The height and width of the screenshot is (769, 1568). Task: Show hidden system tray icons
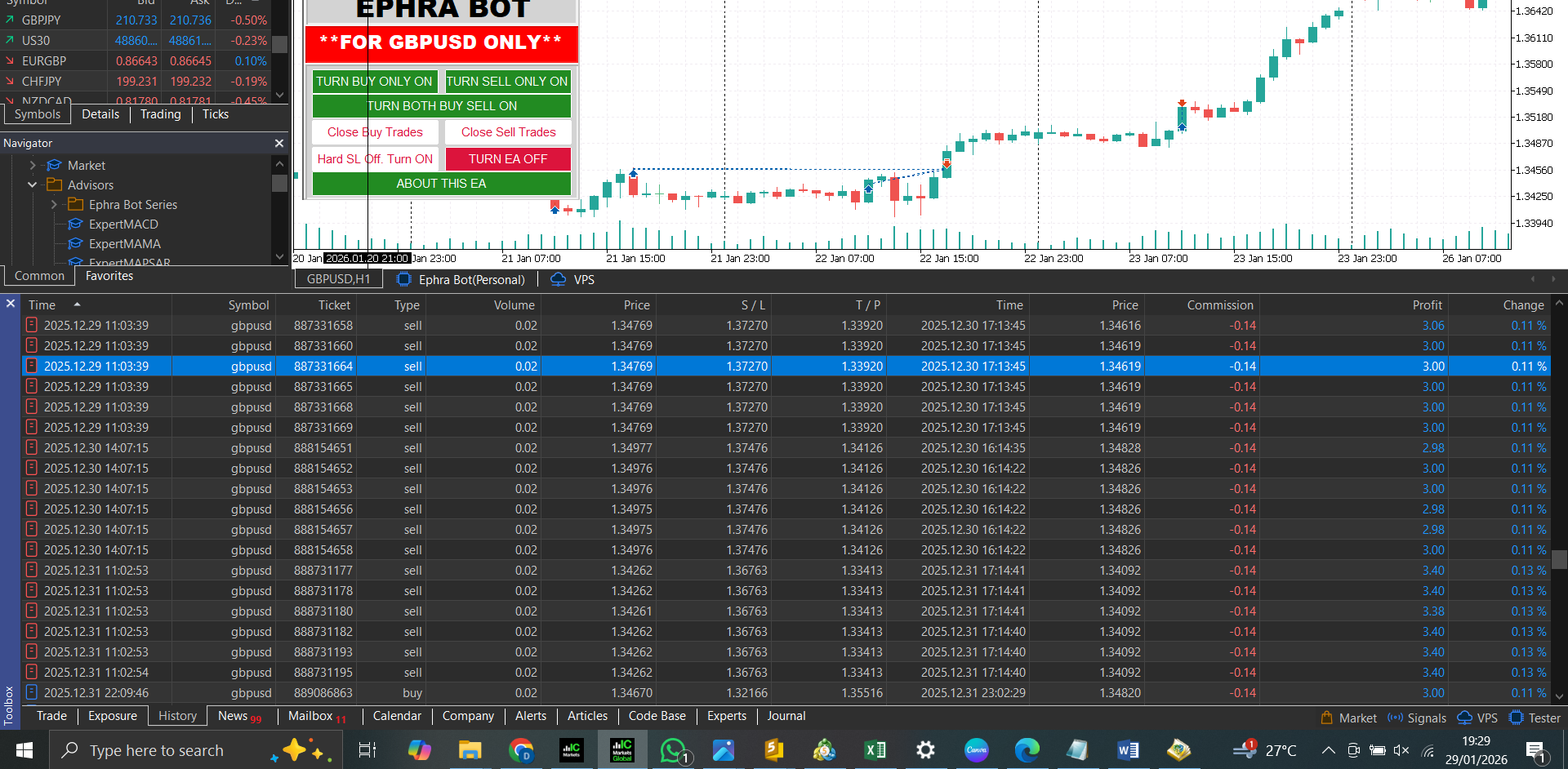click(1329, 750)
